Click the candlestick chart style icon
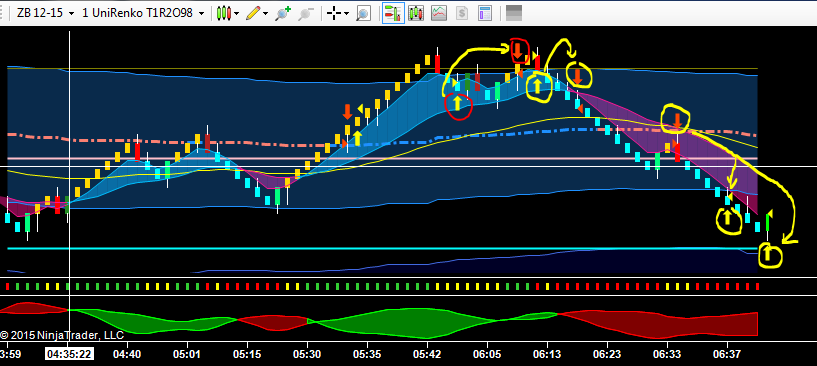 [x=224, y=13]
